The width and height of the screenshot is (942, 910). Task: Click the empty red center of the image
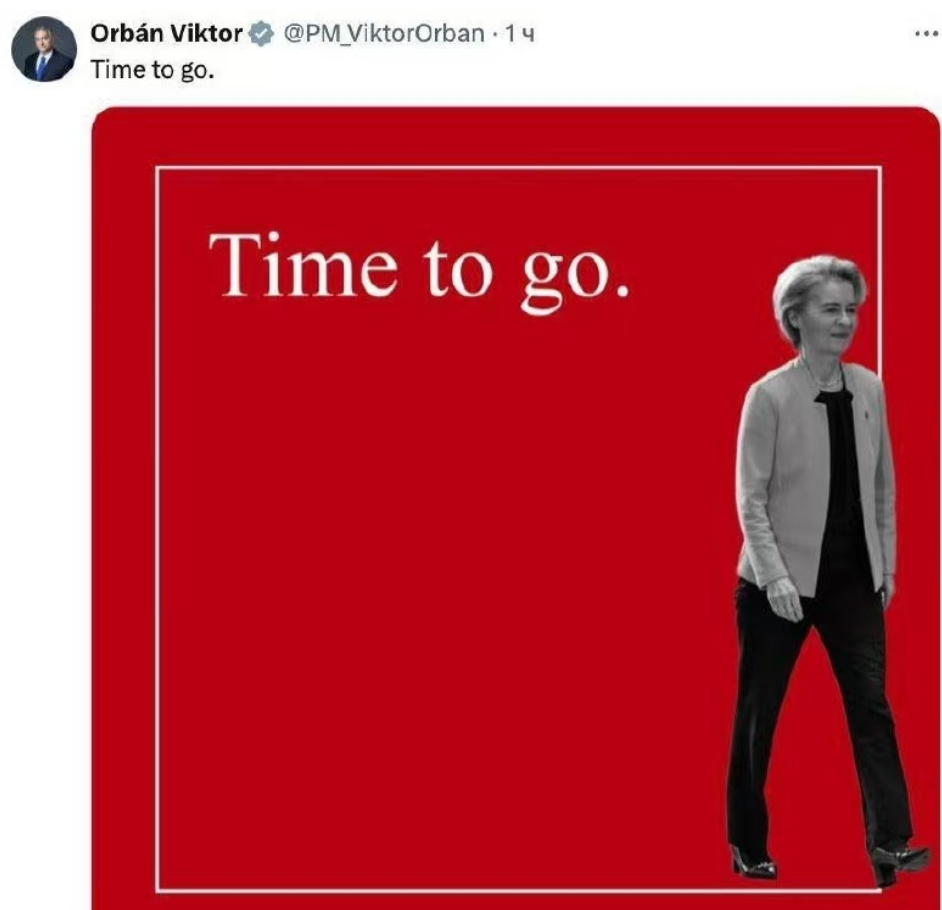coord(450,560)
